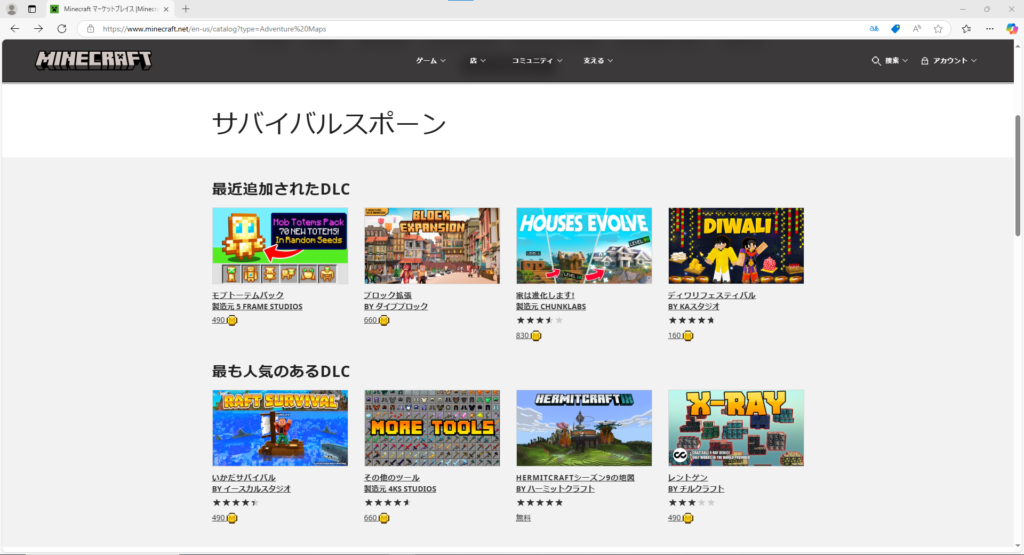The width and height of the screenshot is (1024, 555).
Task: Click the translate page icon in address bar
Action: 876,28
